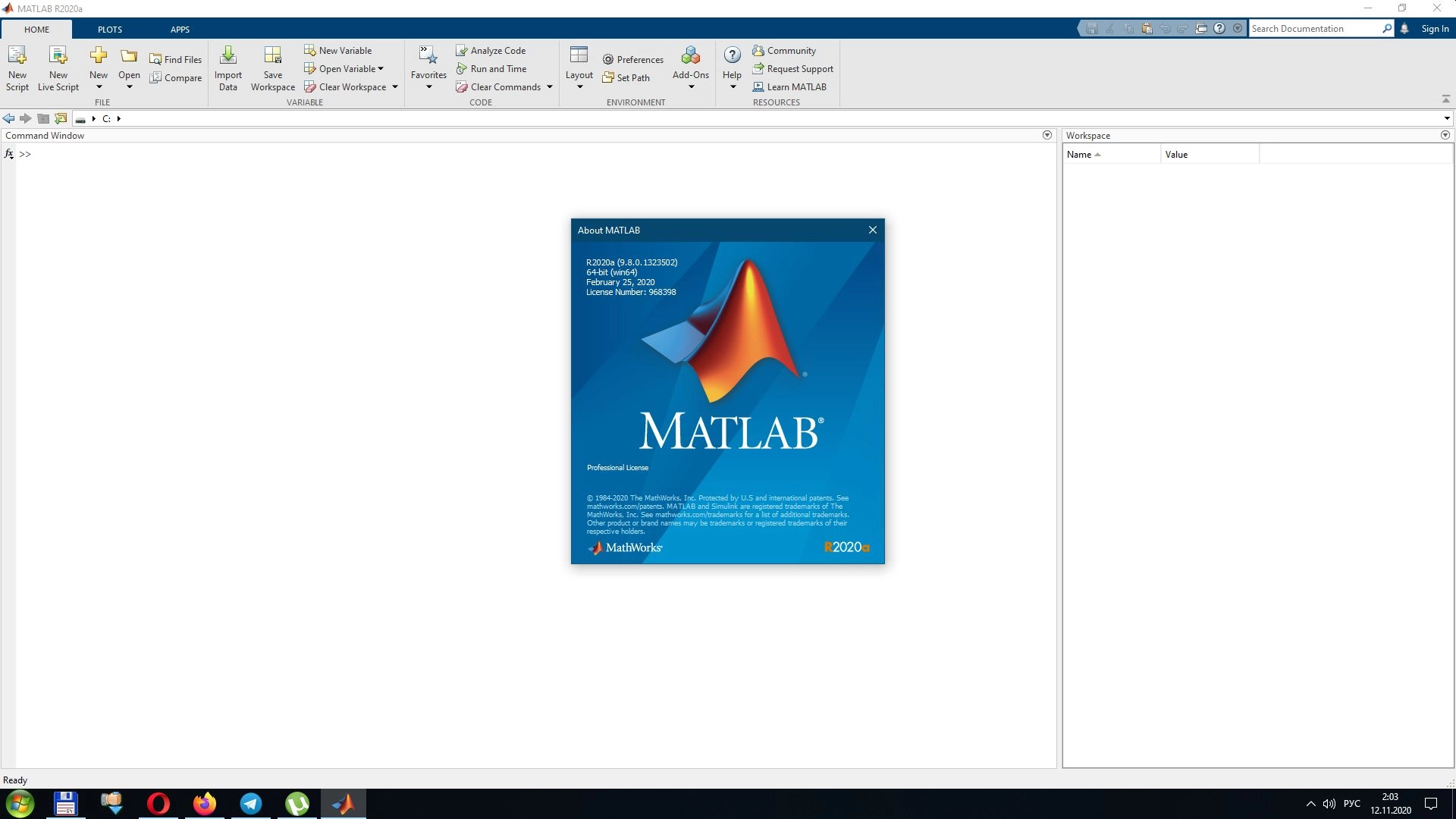Click the Open folder icon
Screen dimensions: 1456x819
(x=129, y=56)
